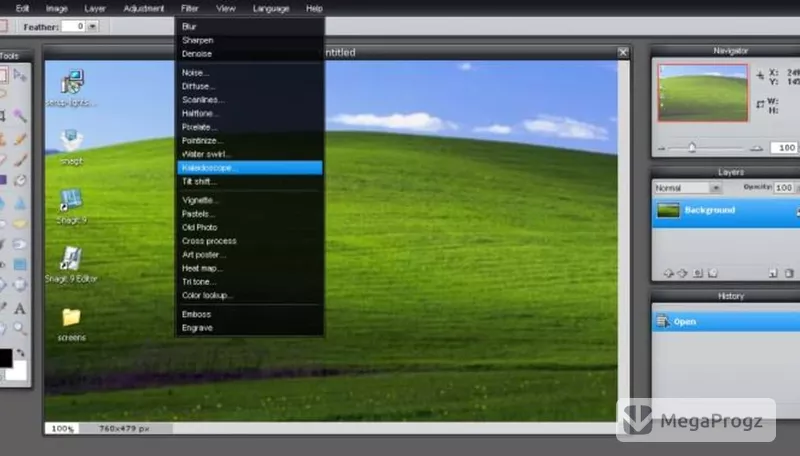Viewport: 800px width, 456px height.
Task: Choose the highlighted Kaleidoscope filter
Action: pyautogui.click(x=250, y=168)
